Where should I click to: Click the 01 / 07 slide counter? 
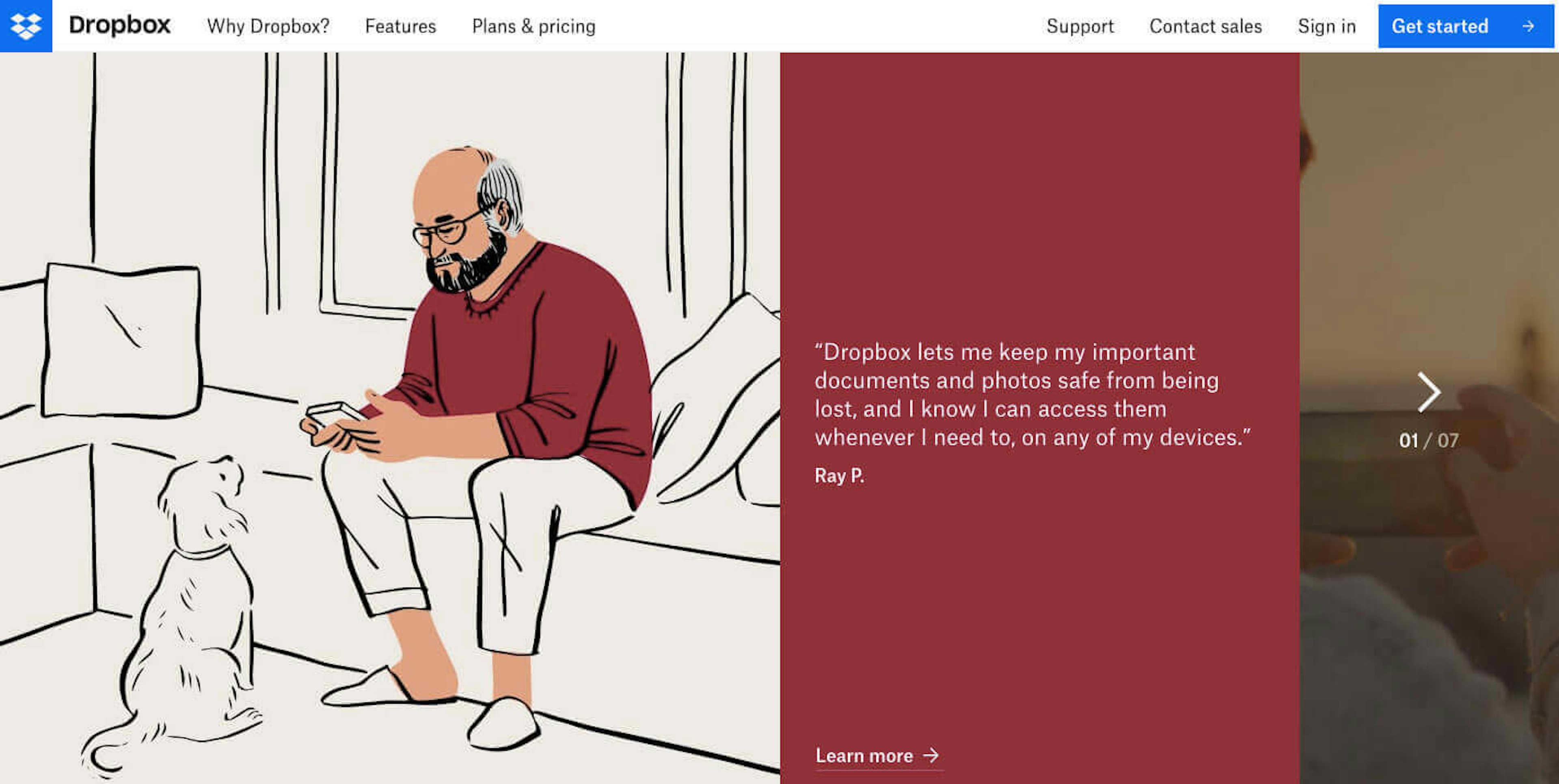(1428, 440)
